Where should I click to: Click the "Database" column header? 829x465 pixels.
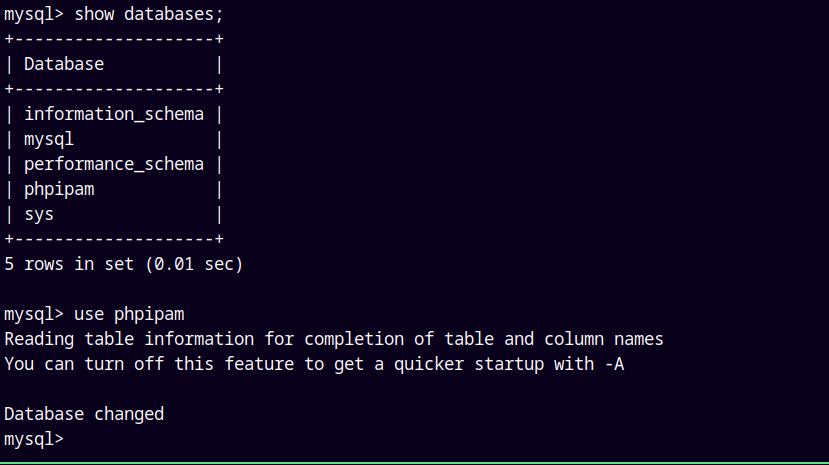coord(64,64)
